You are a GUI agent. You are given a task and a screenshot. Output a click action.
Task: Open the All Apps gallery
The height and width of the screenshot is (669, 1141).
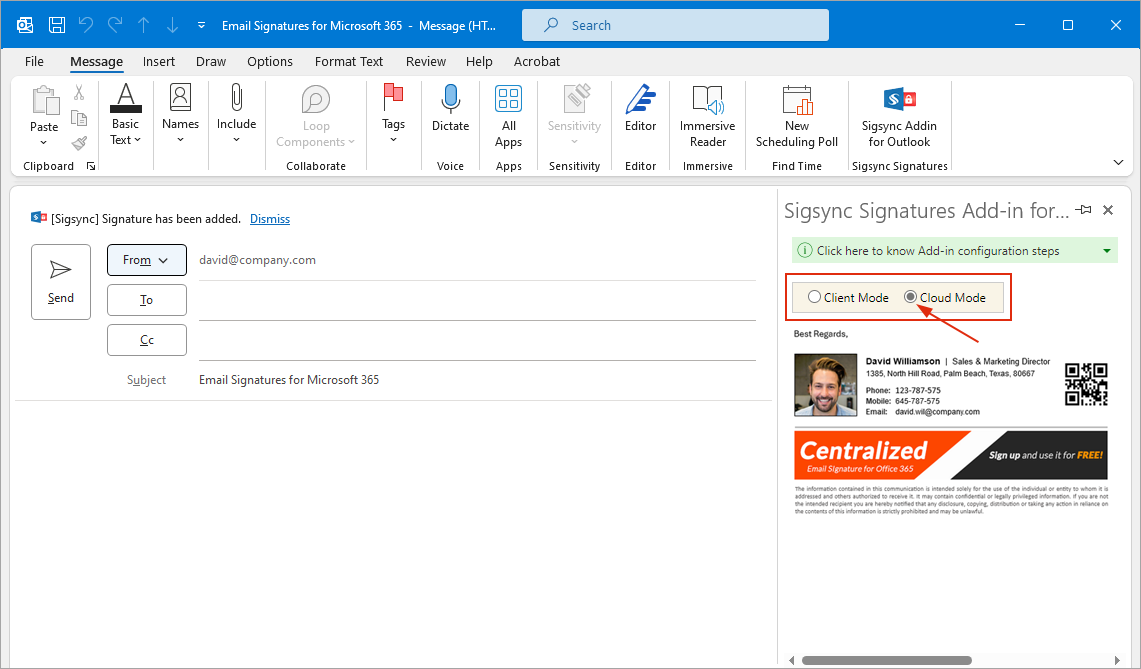pyautogui.click(x=508, y=116)
